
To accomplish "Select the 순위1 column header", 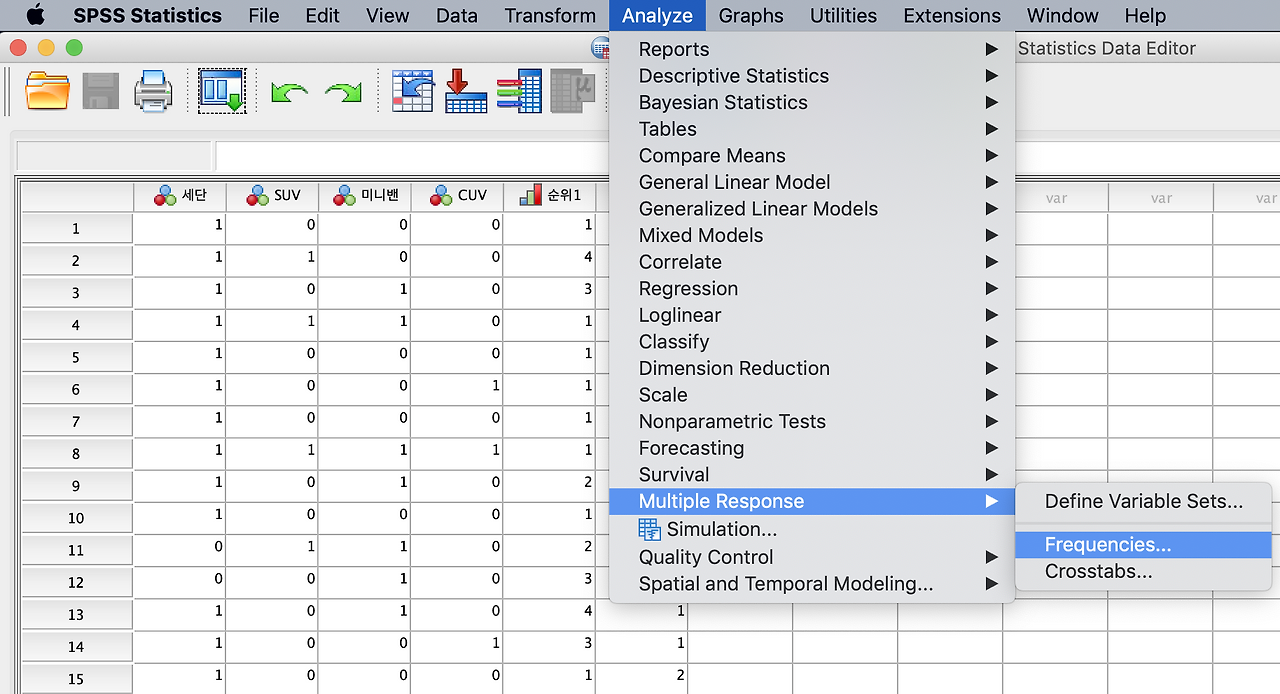I will [x=549, y=197].
